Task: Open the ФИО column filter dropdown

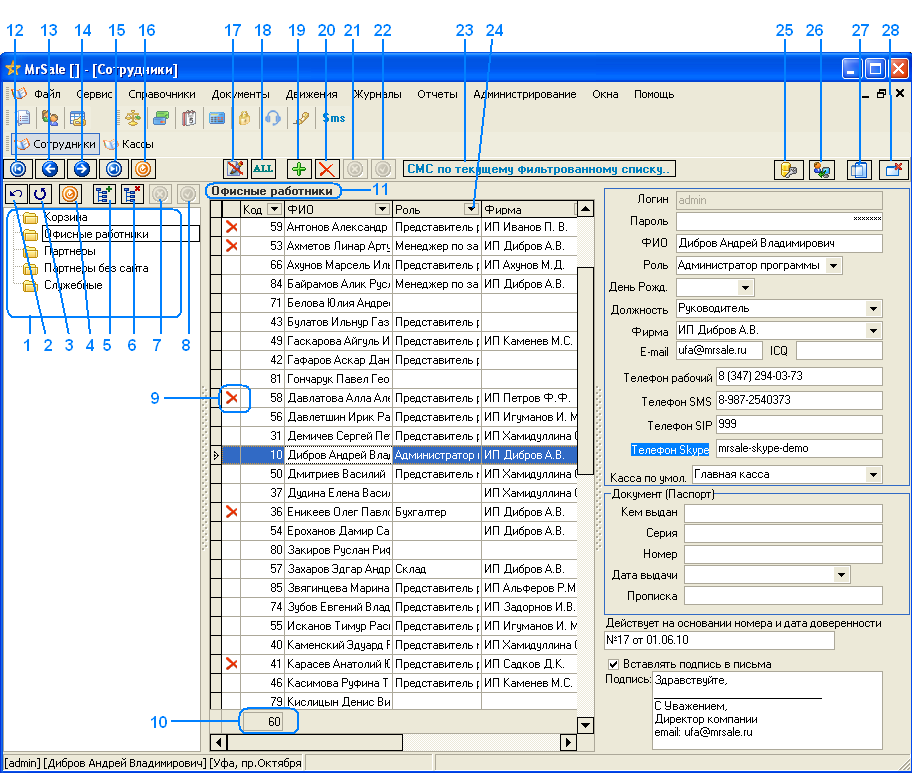Action: click(x=382, y=209)
